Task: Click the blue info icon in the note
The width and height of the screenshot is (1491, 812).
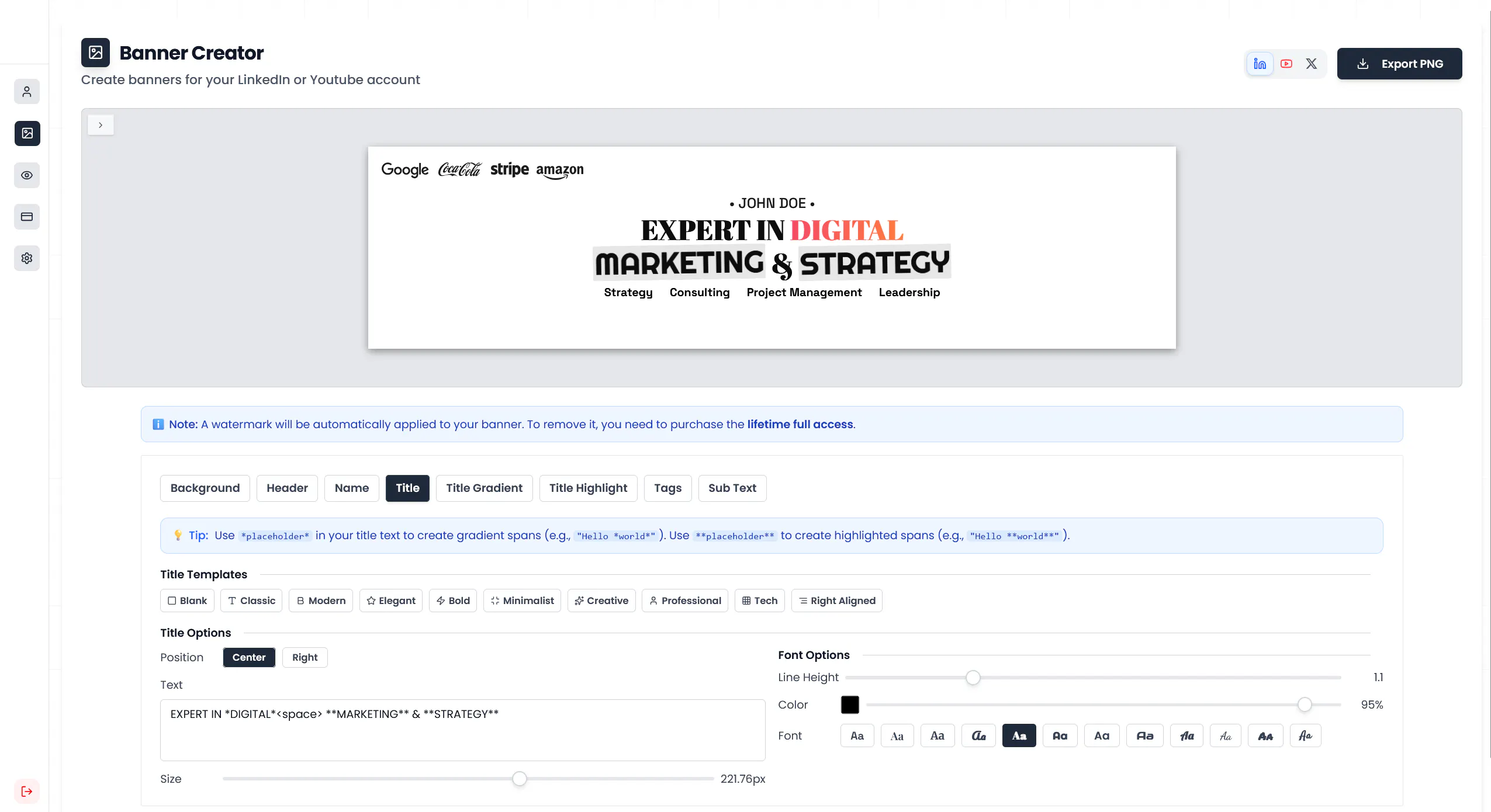Action: pyautogui.click(x=158, y=424)
